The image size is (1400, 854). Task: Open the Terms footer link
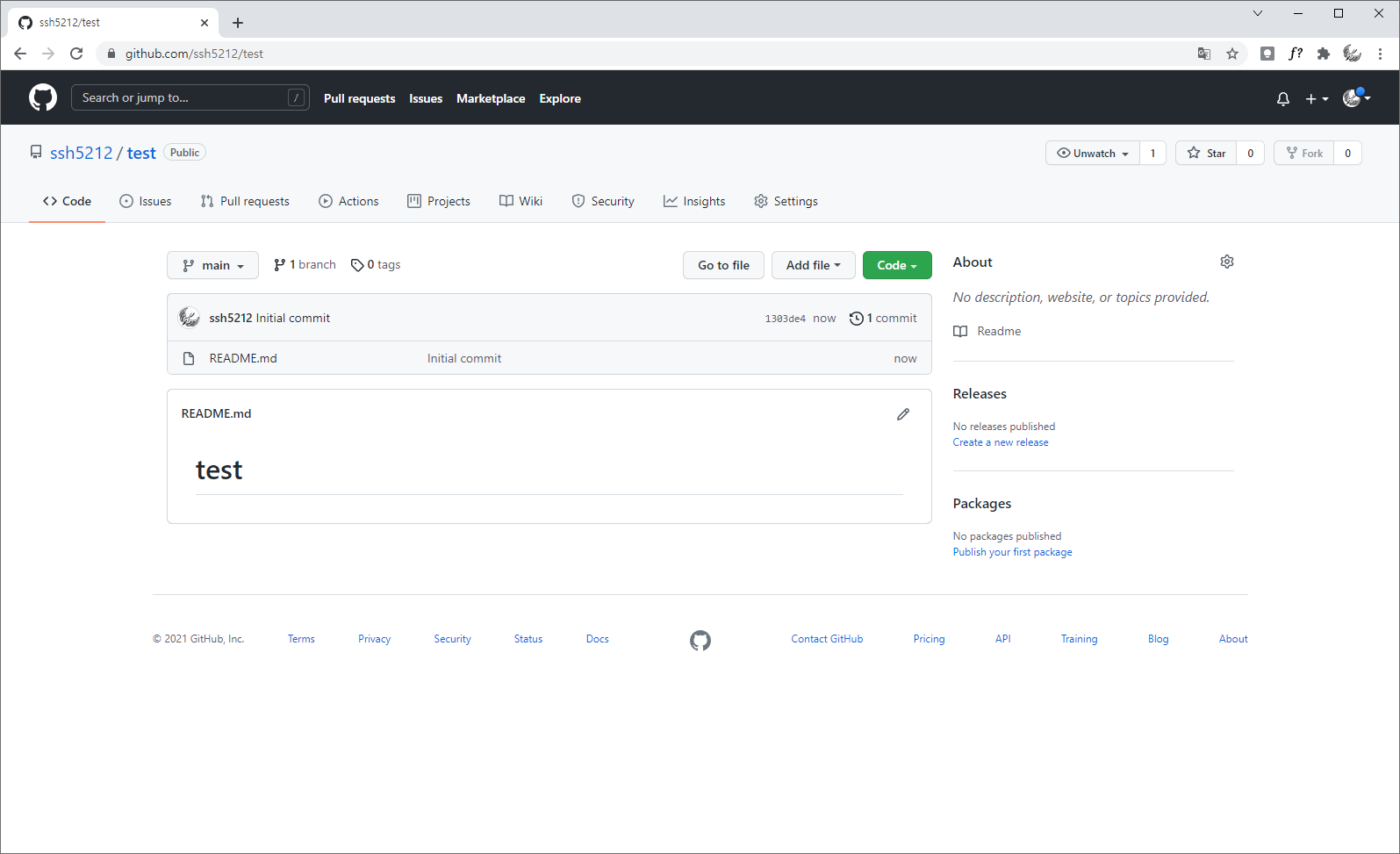coord(301,639)
